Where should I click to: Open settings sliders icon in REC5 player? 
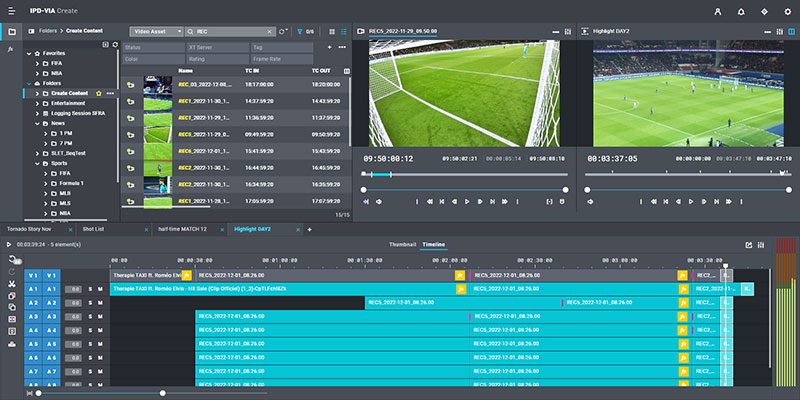[568, 32]
